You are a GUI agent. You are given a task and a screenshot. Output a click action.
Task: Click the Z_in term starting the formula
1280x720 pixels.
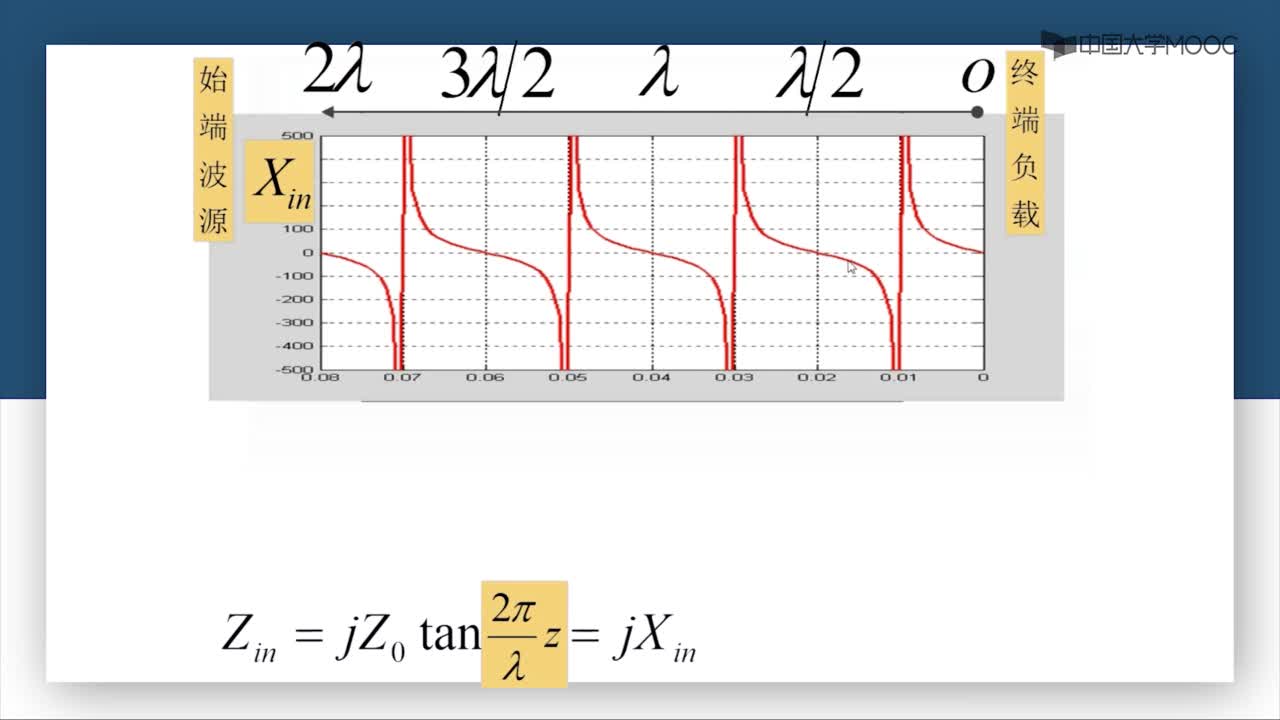tap(249, 637)
